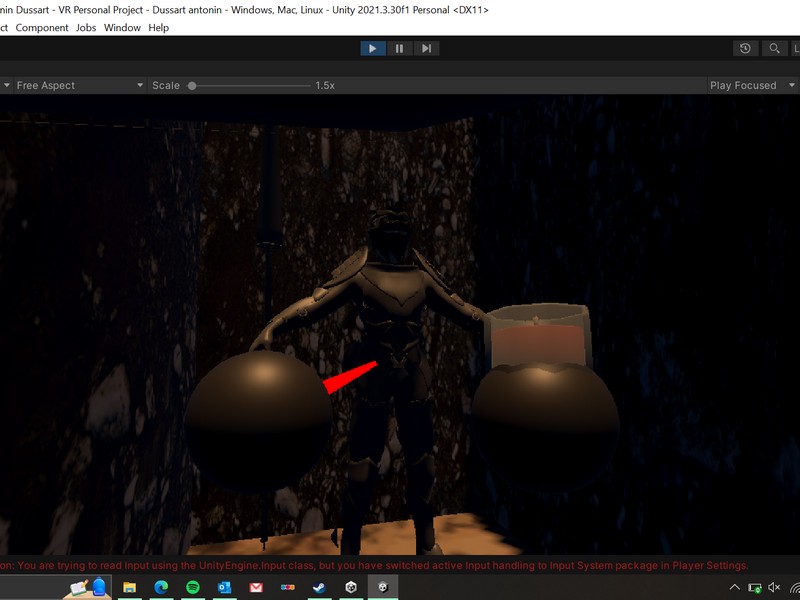The height and width of the screenshot is (600, 800).
Task: Launch Microsoft Edge from the taskbar
Action: coord(161,587)
